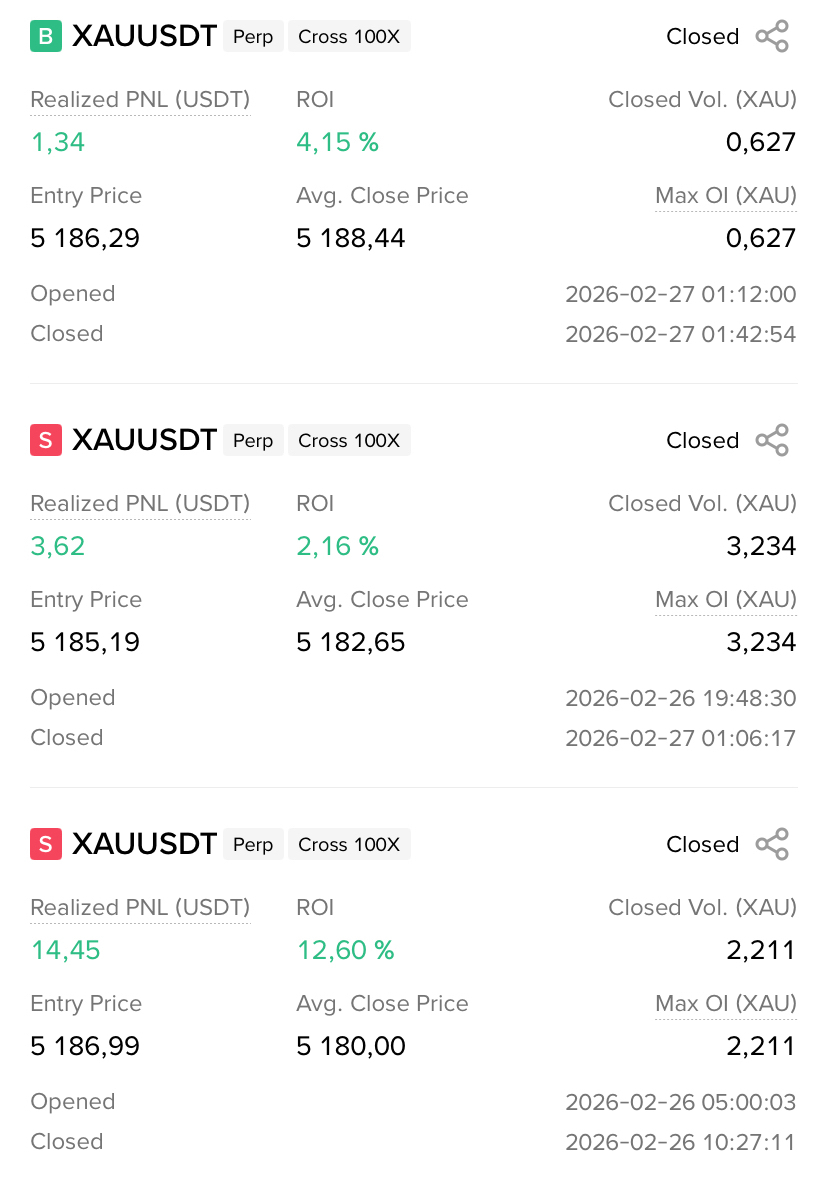Click the Perp tag on the first position
This screenshot has height=1191, width=828.
coord(253,37)
